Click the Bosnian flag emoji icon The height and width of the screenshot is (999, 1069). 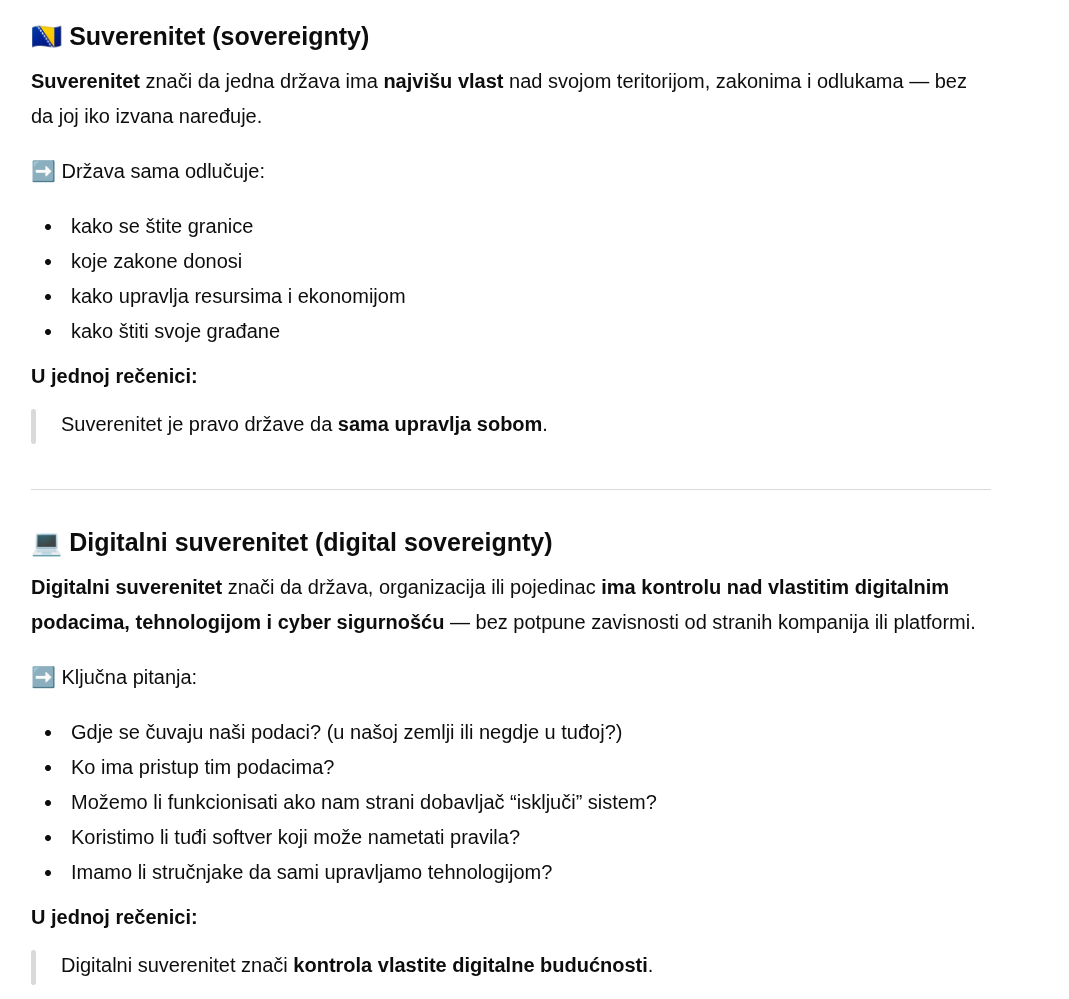[46, 37]
